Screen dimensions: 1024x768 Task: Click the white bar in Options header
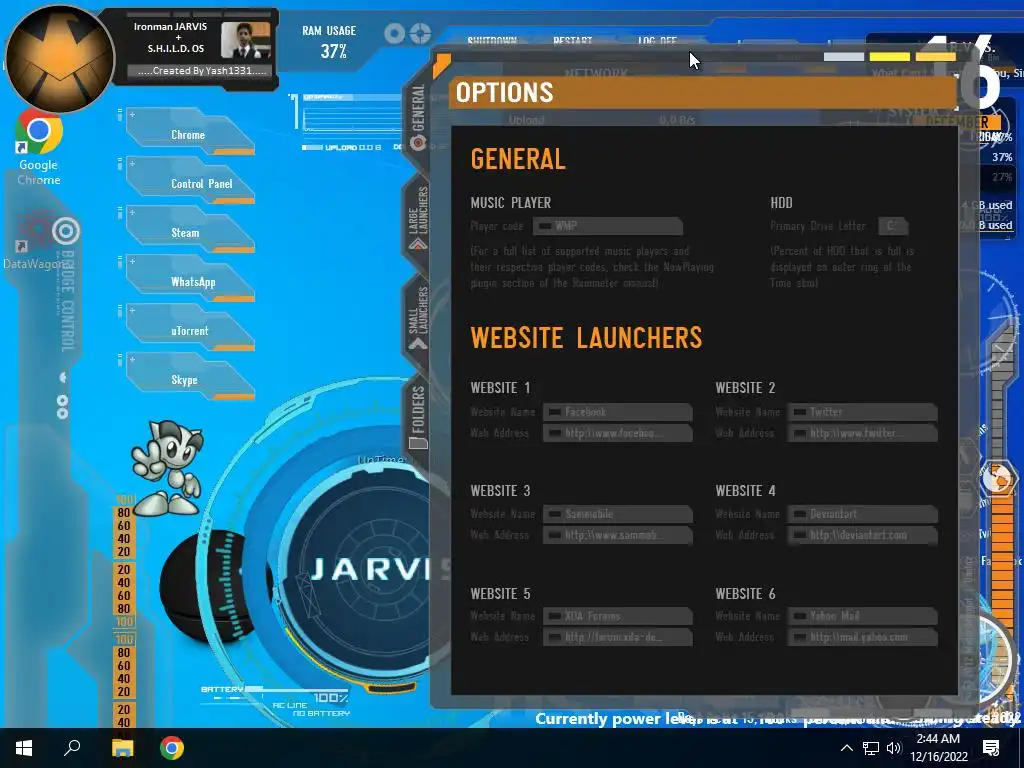(844, 57)
